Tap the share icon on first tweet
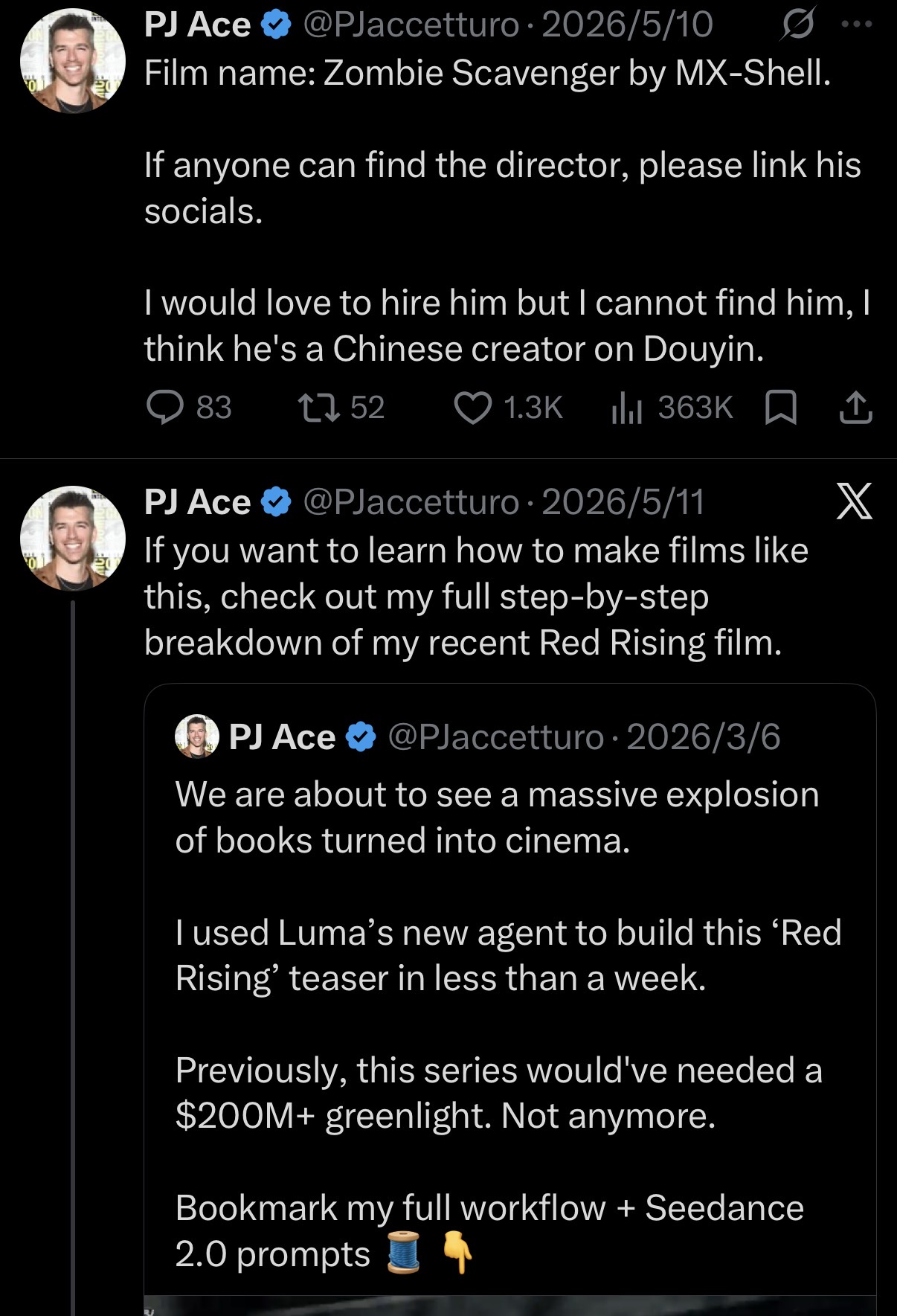 pyautogui.click(x=855, y=408)
